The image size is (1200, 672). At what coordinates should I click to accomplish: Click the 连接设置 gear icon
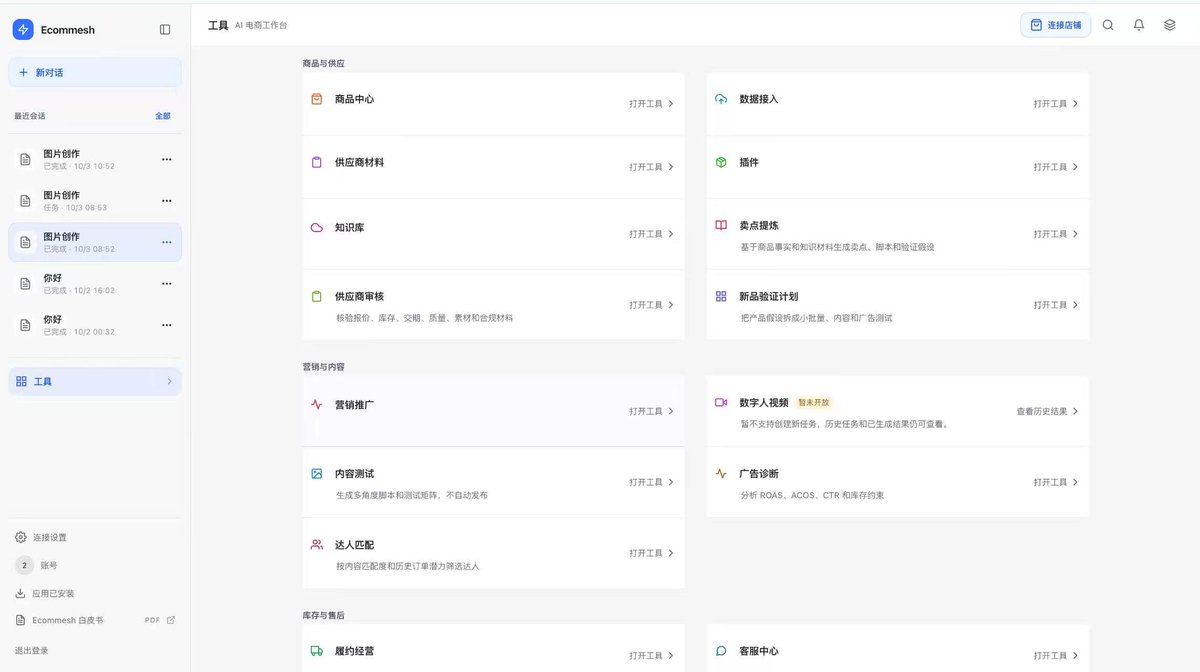[x=21, y=537]
